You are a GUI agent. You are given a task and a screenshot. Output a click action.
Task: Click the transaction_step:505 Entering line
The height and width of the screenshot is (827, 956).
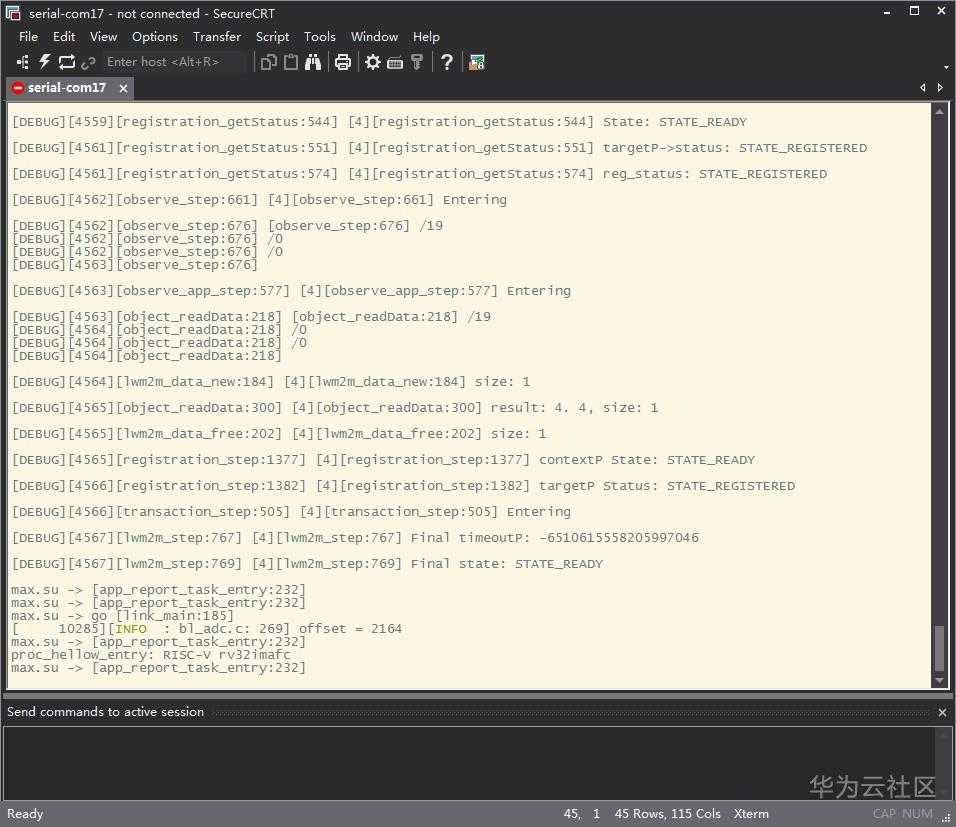coord(291,512)
